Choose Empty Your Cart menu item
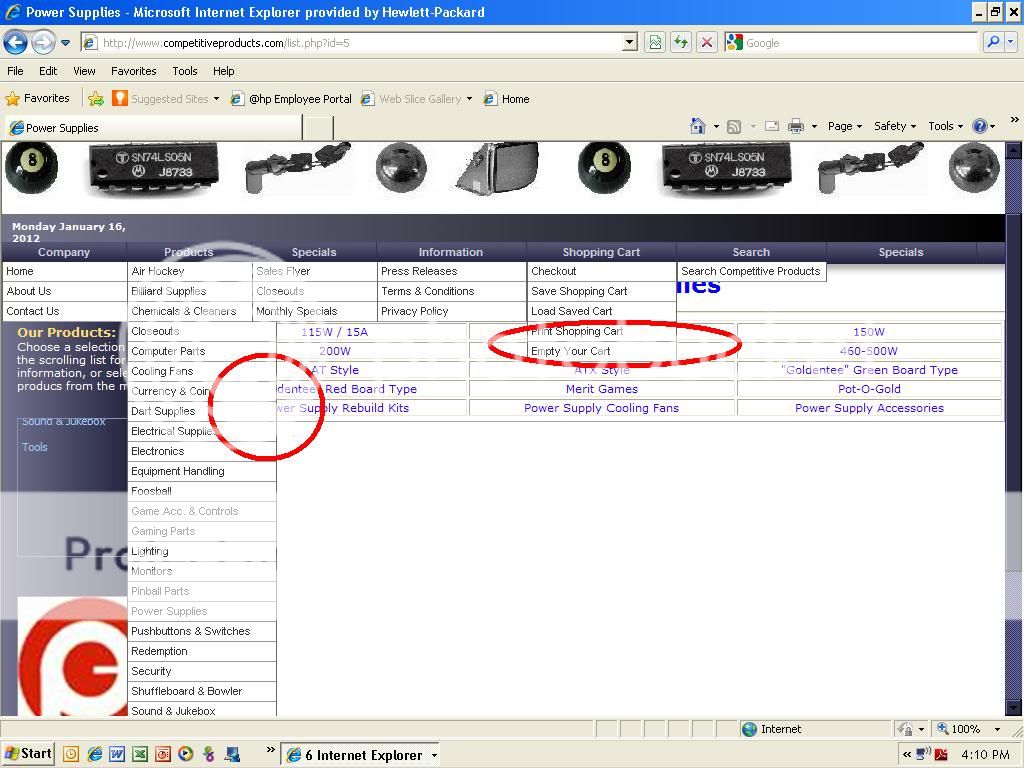 [x=570, y=351]
